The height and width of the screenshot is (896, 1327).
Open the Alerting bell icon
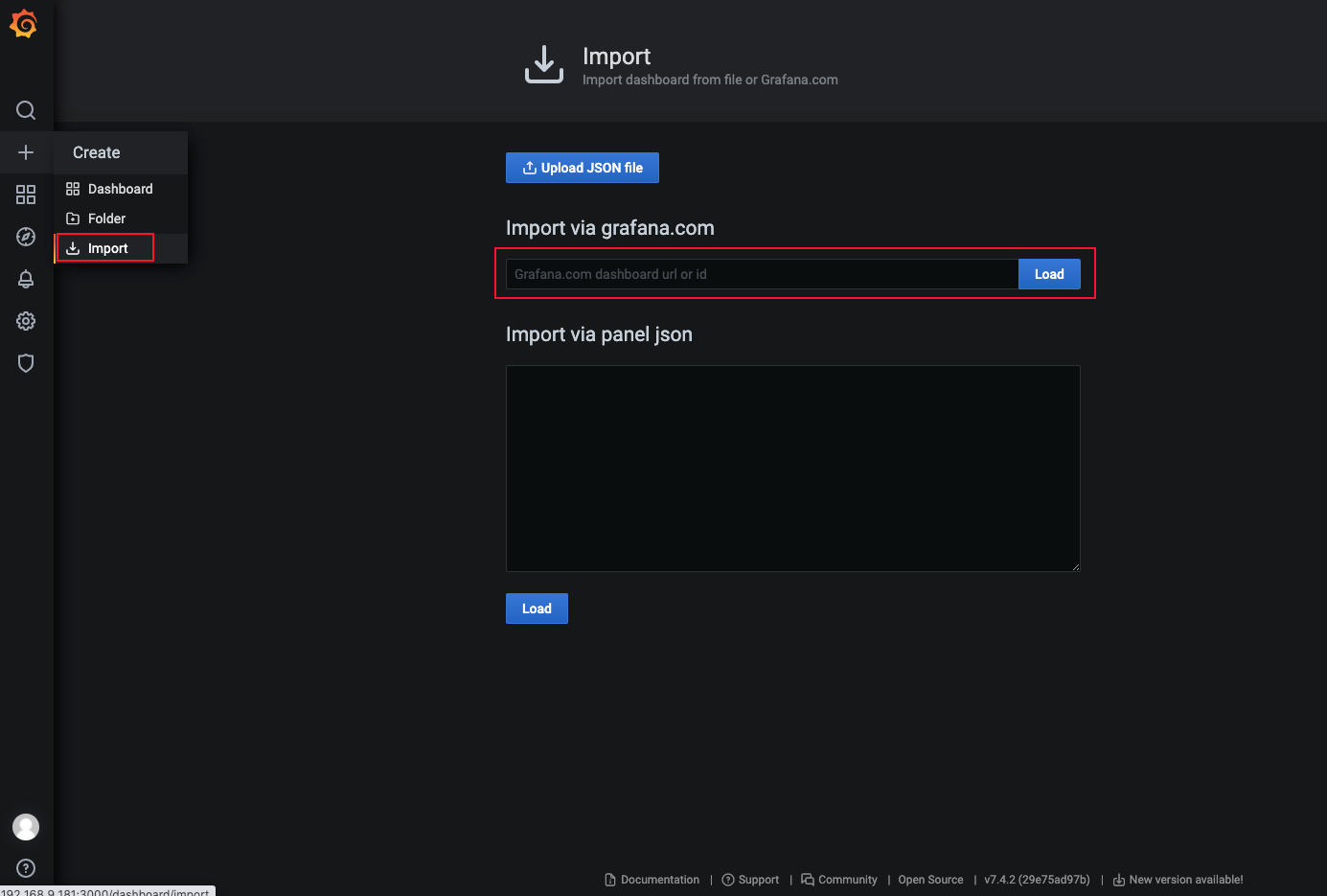(x=26, y=279)
